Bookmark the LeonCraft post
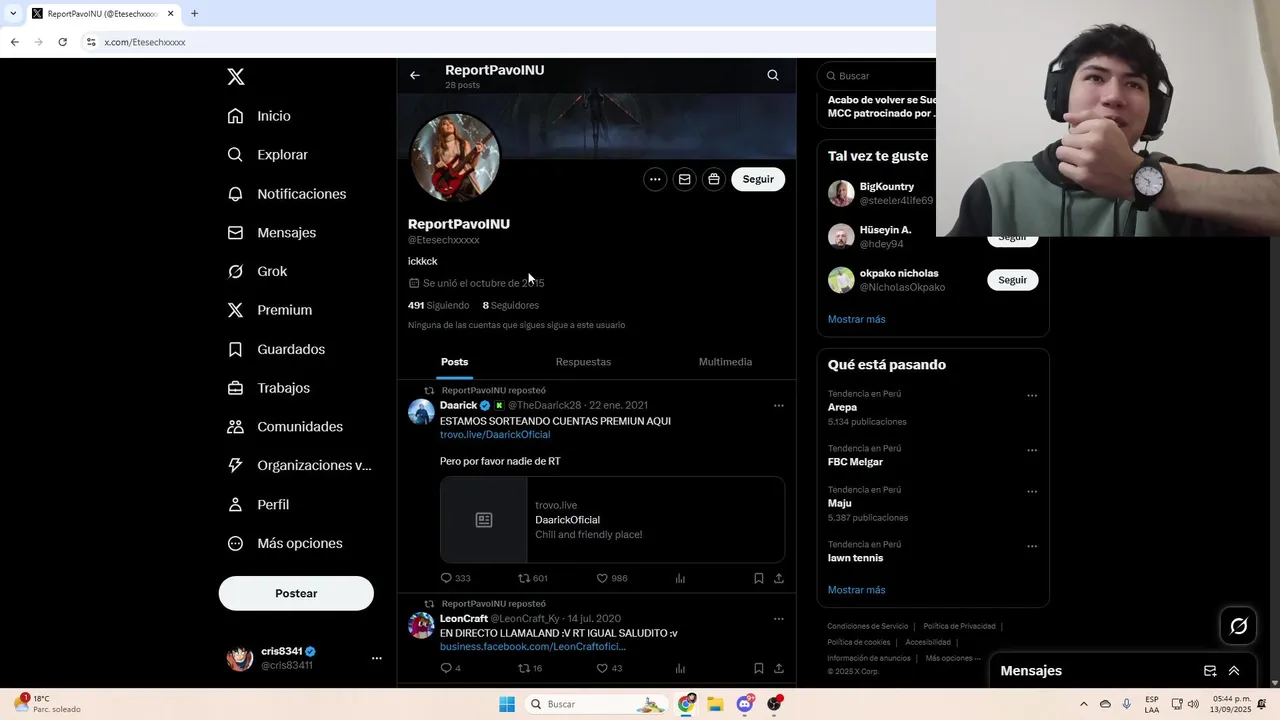 pos(759,668)
